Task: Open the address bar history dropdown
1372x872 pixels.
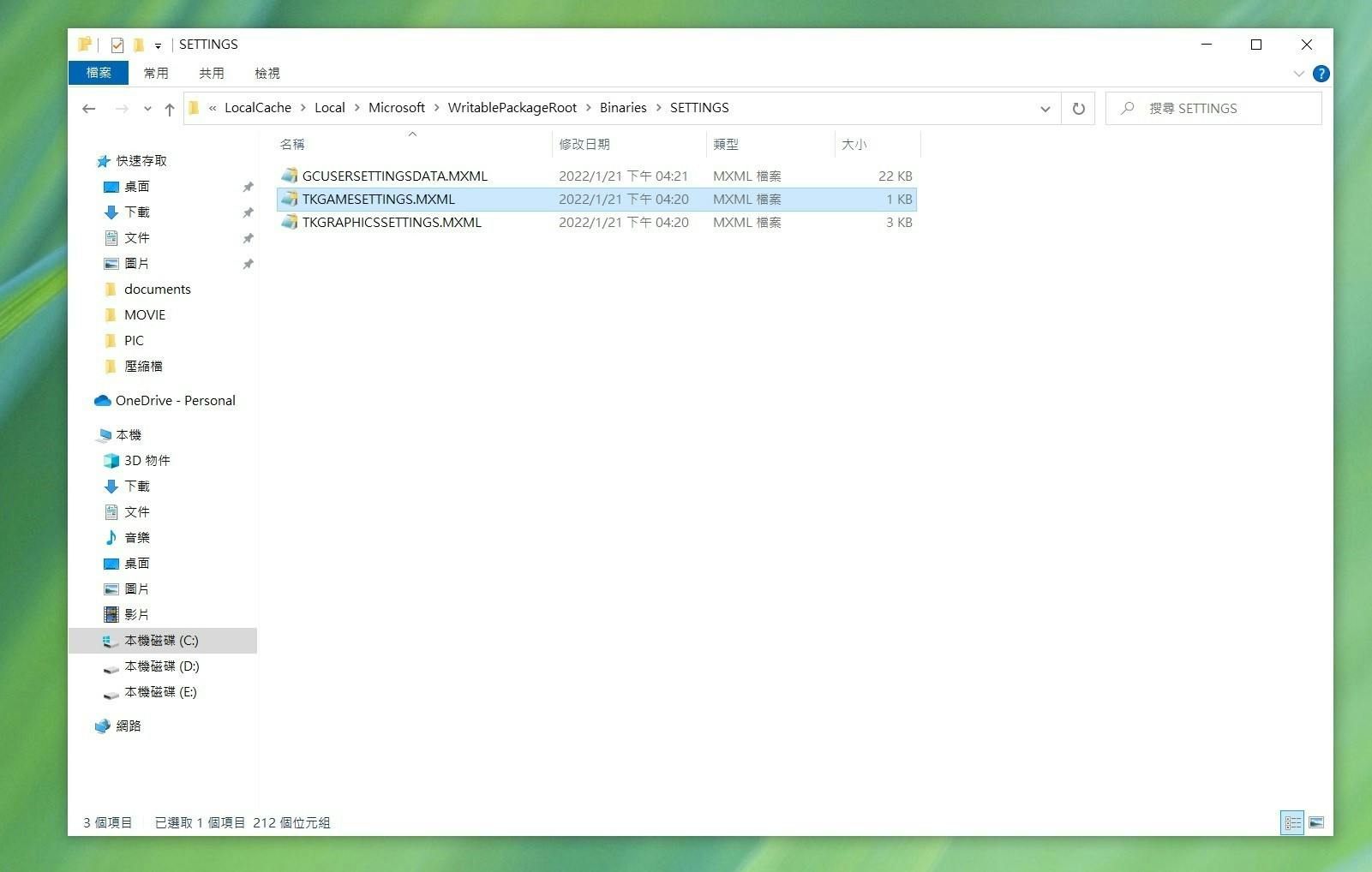Action: (x=1045, y=109)
